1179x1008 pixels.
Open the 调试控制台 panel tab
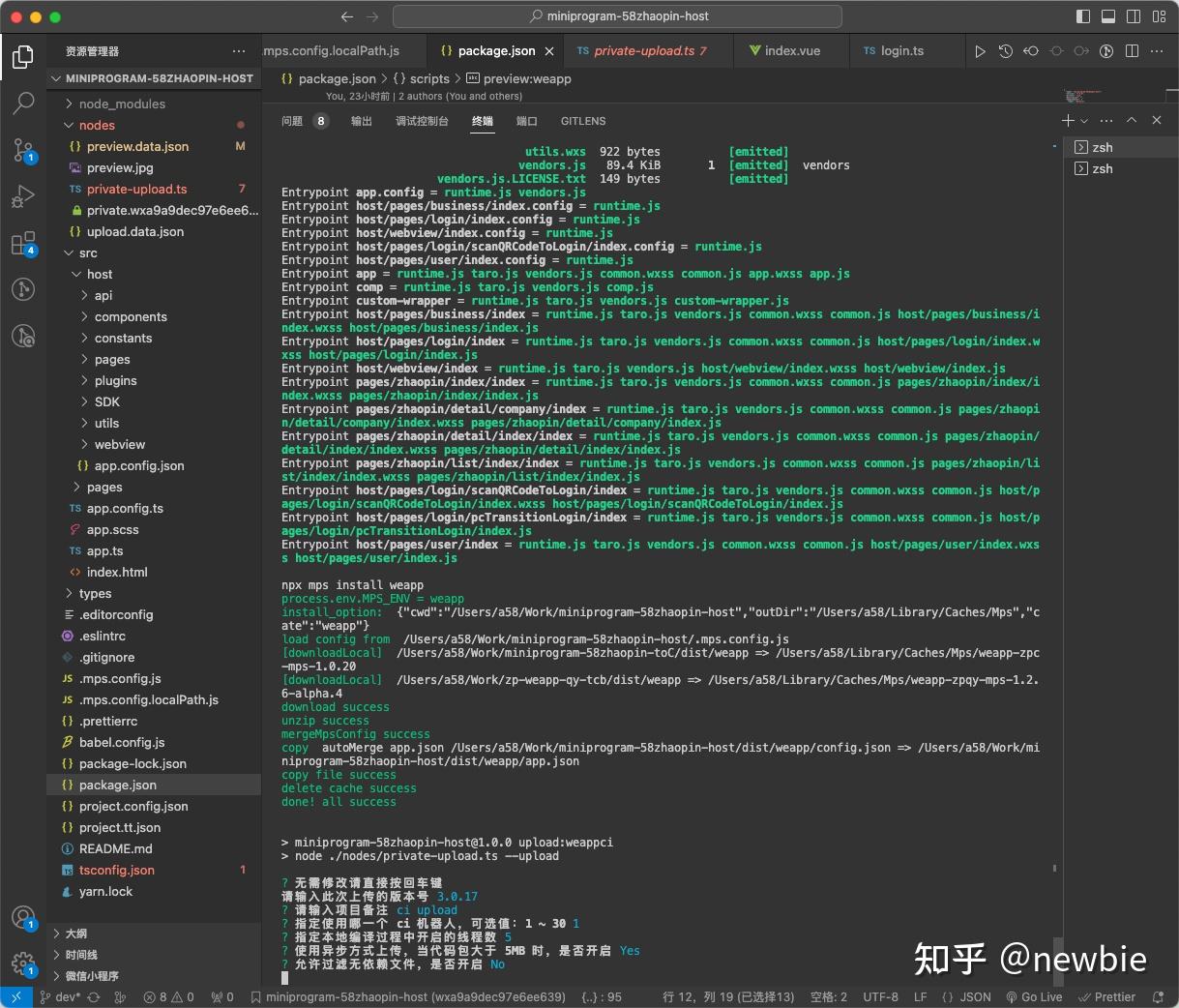pyautogui.click(x=423, y=121)
